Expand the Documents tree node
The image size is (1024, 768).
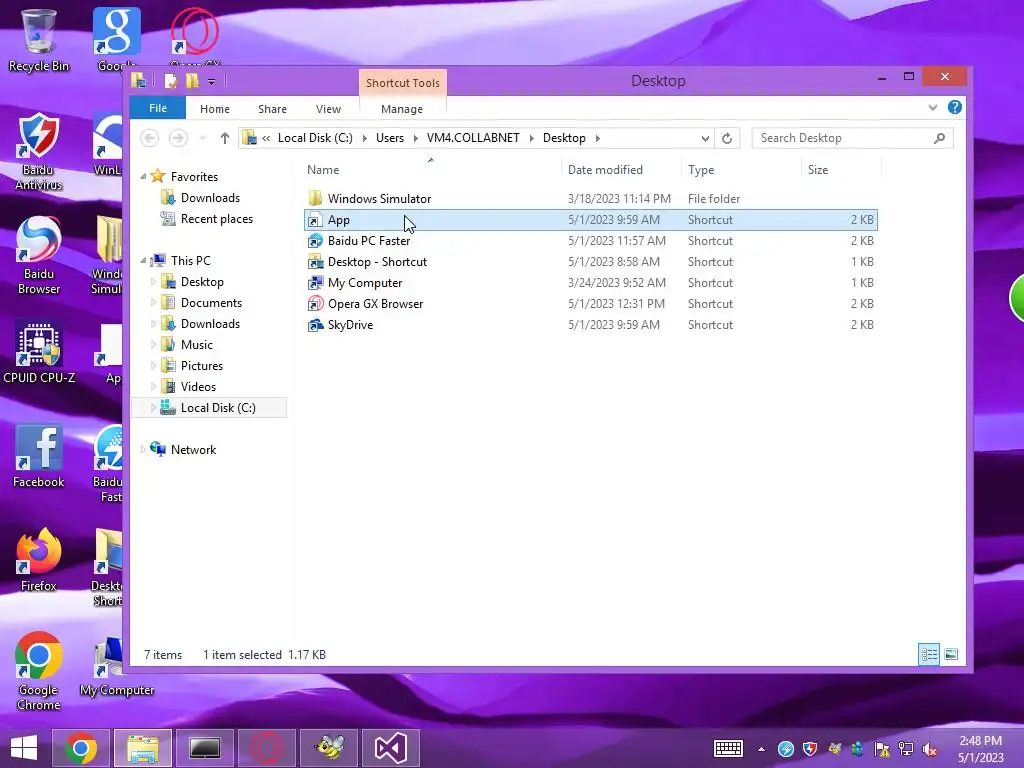(153, 303)
